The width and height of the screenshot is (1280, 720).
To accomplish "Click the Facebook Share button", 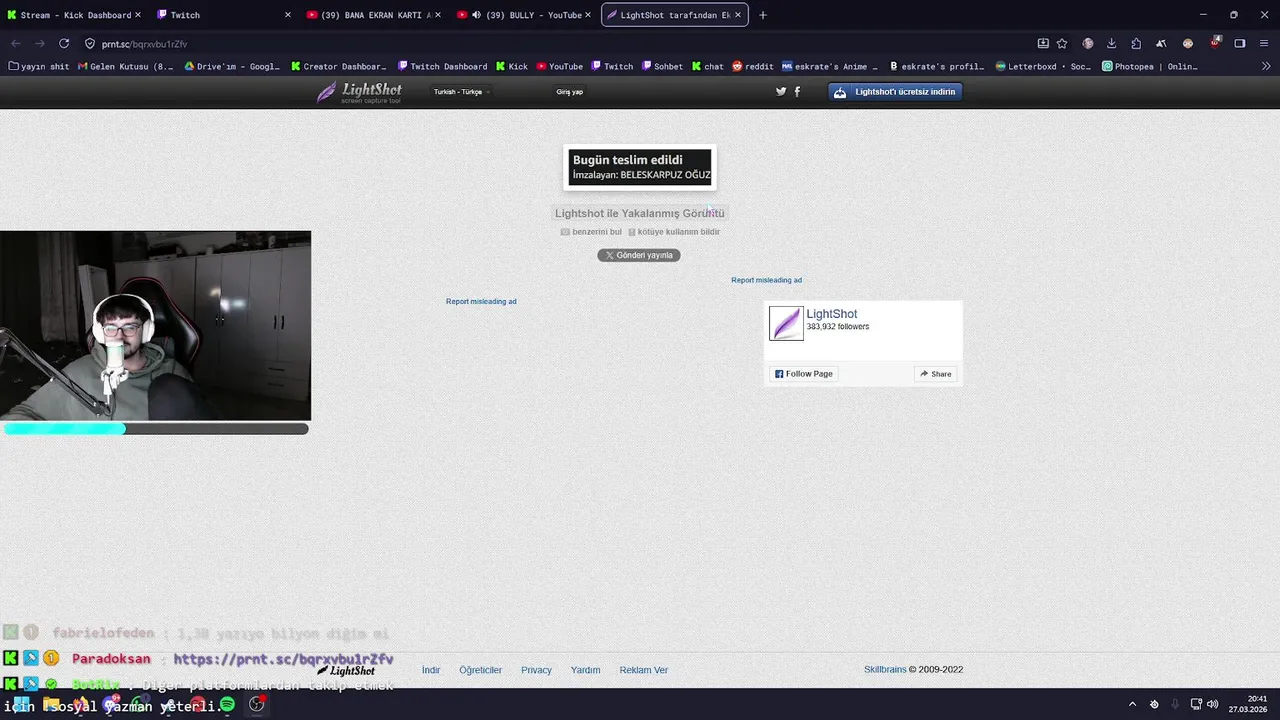I will (x=936, y=374).
